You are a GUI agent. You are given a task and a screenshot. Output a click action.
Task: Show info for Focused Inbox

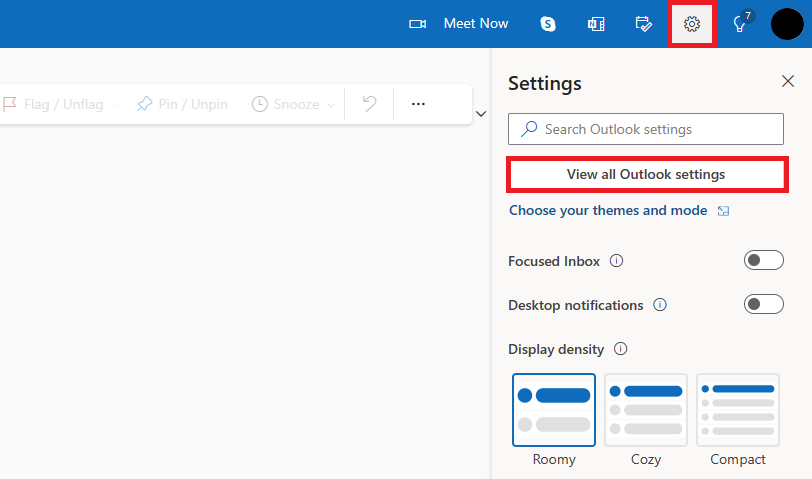point(616,260)
